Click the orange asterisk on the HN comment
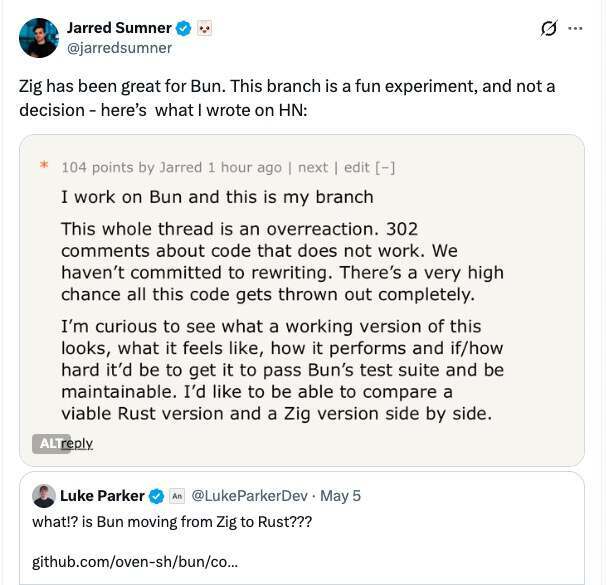606x585 pixels. click(x=44, y=165)
